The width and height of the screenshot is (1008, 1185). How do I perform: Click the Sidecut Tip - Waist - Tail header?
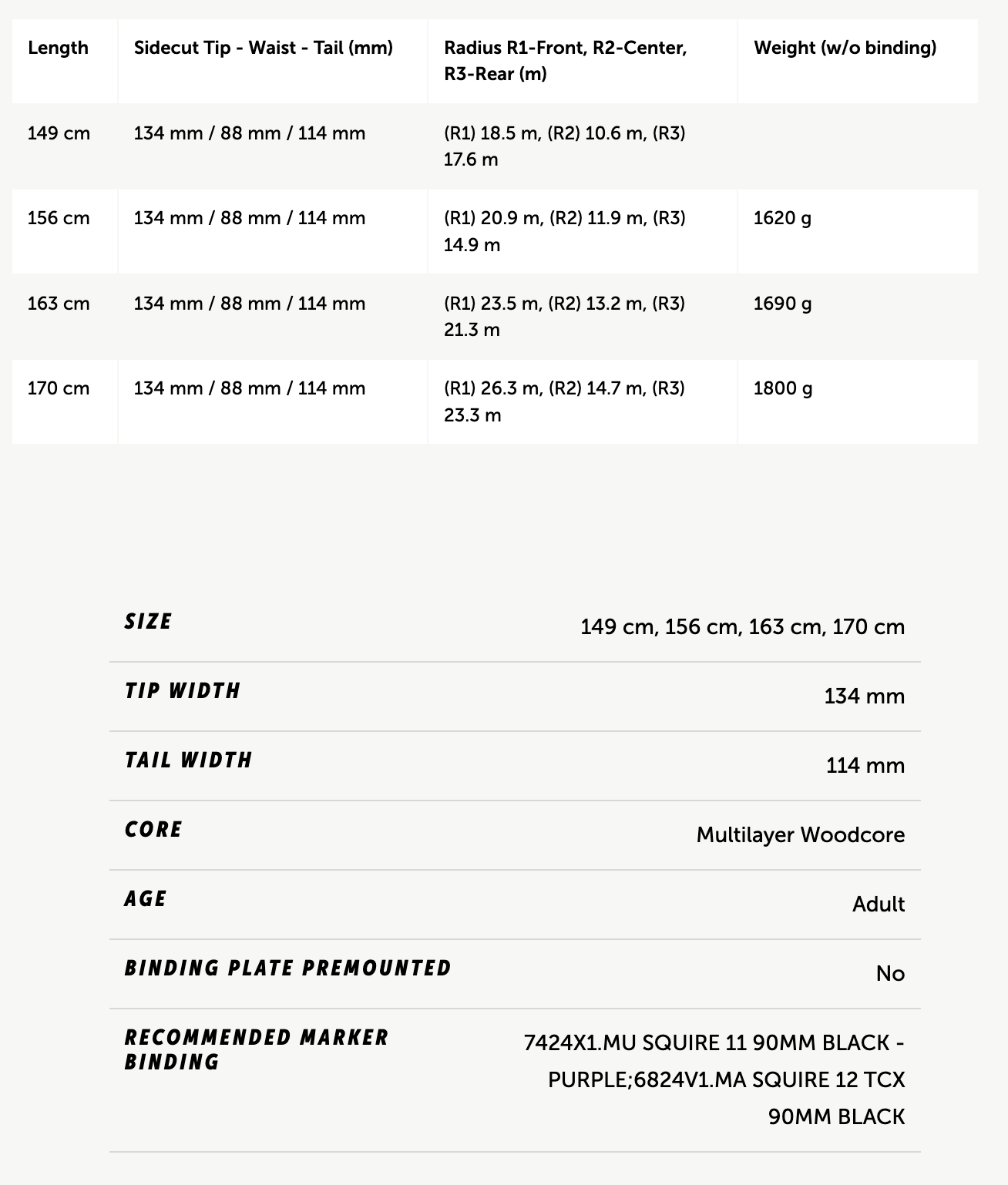click(x=263, y=48)
